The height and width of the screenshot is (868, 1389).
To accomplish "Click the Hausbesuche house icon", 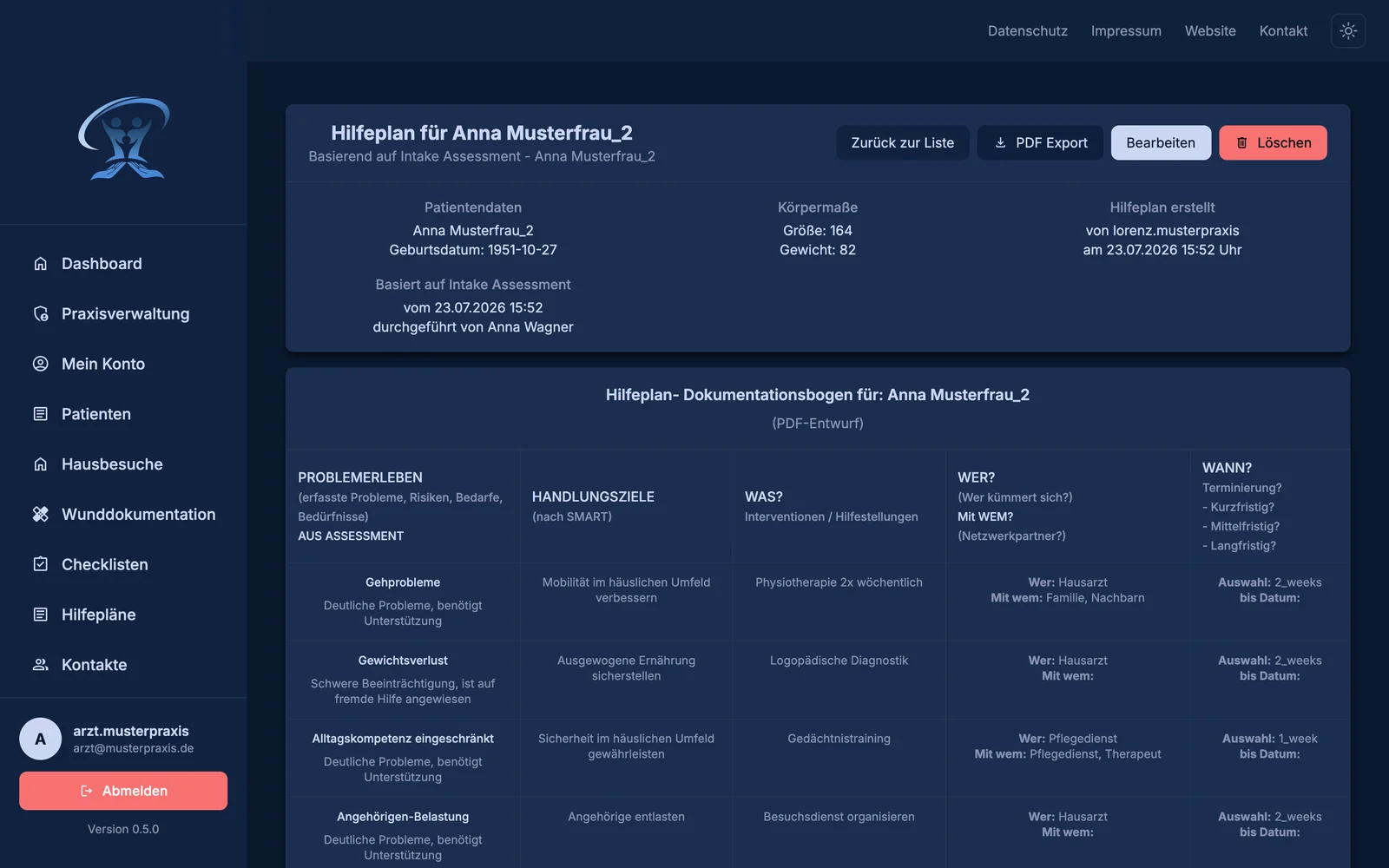I will 40,464.
